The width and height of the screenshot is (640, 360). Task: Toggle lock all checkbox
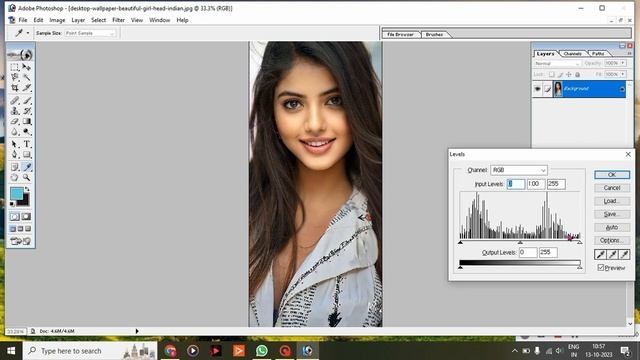pos(577,75)
